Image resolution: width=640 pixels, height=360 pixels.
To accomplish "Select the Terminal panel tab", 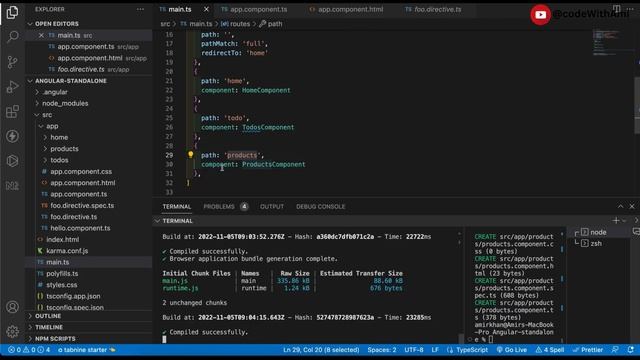I will click(x=177, y=207).
